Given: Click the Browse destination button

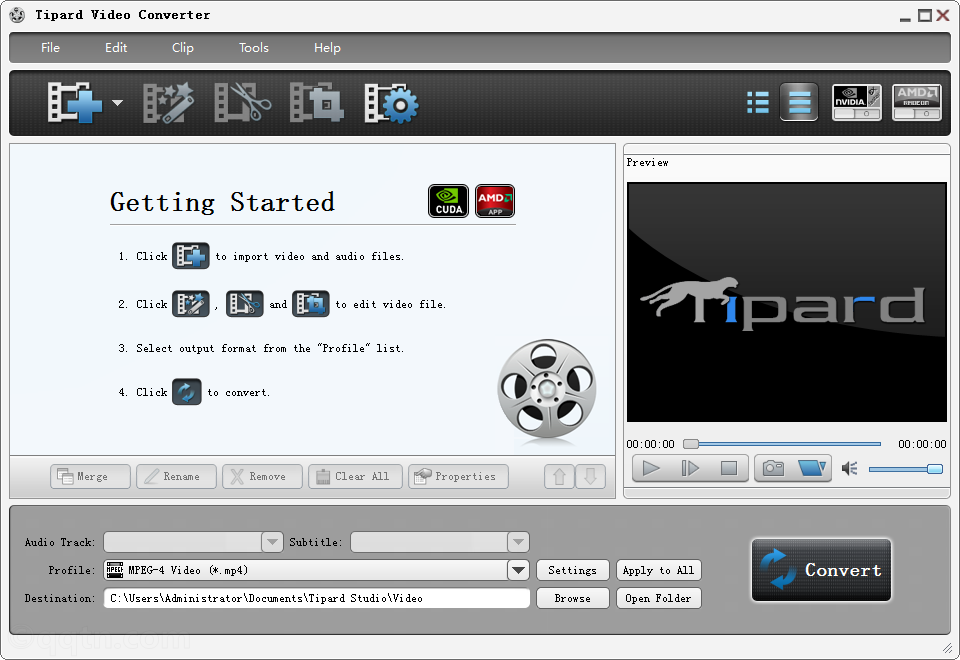Looking at the screenshot, I should coord(572,598).
